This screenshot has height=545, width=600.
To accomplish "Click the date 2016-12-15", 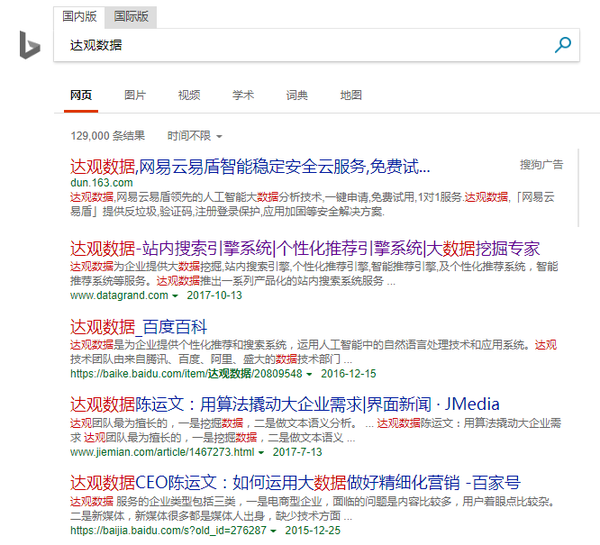I will [348, 374].
